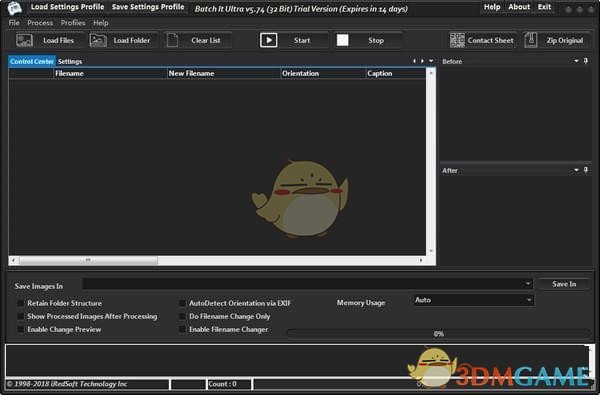The width and height of the screenshot is (600, 395).
Task: Sort by New Filename column header
Action: click(224, 73)
